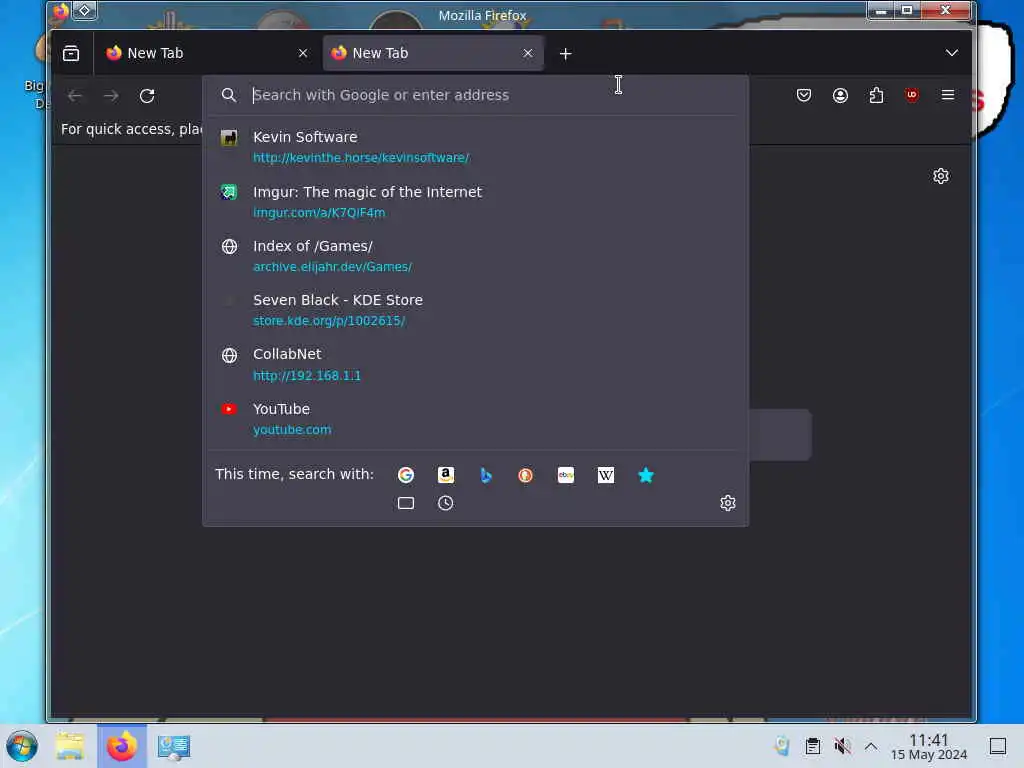Viewport: 1024px width, 768px height.
Task: Open Seven Black - KDE Store suggestion
Action: (x=475, y=310)
